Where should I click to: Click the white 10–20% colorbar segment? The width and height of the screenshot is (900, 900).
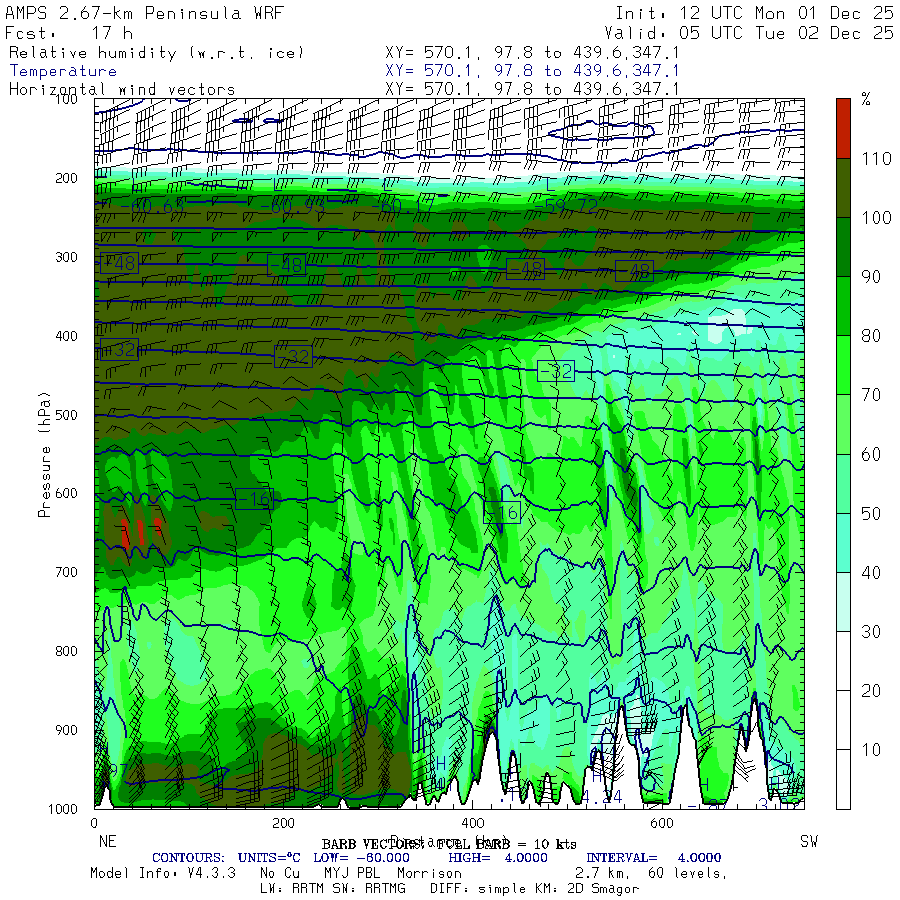point(843,720)
